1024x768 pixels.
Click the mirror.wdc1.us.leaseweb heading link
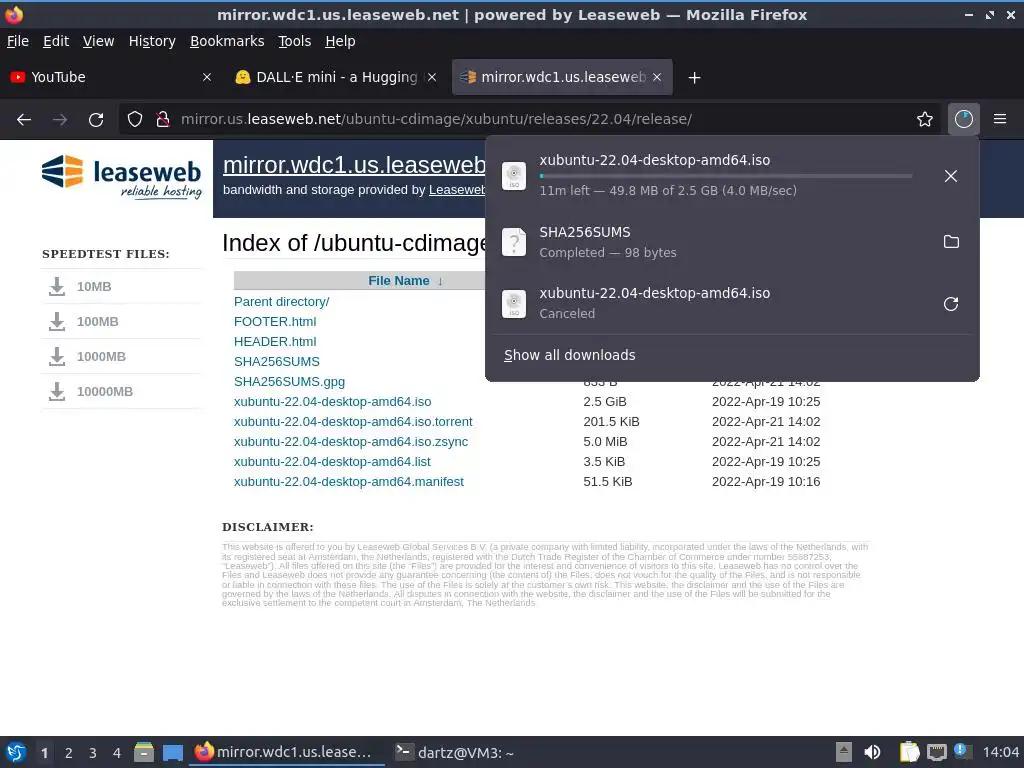tap(354, 165)
